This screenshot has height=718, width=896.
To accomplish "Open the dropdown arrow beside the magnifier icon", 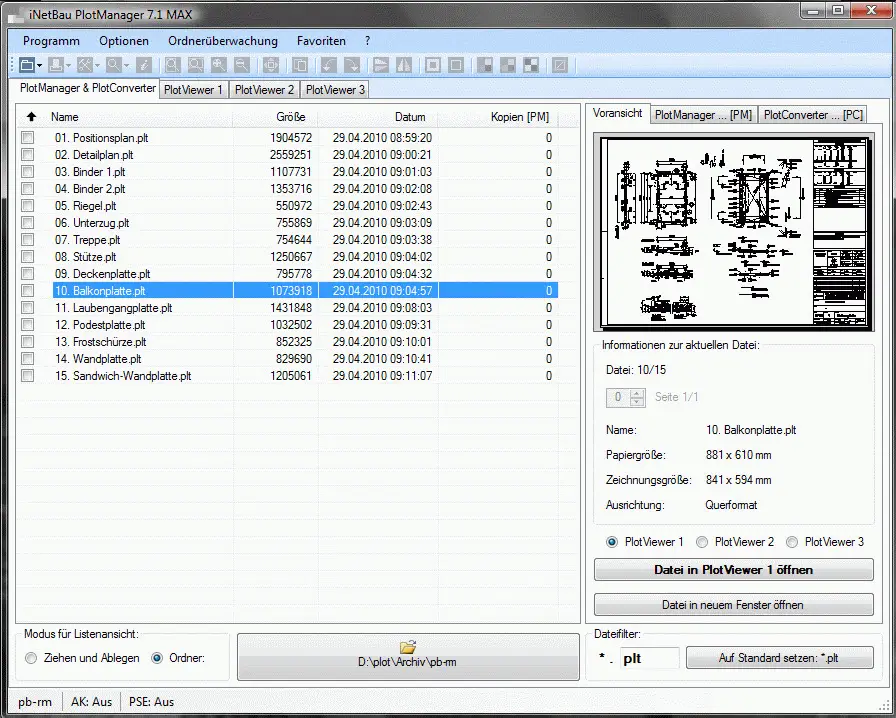I will (127, 66).
